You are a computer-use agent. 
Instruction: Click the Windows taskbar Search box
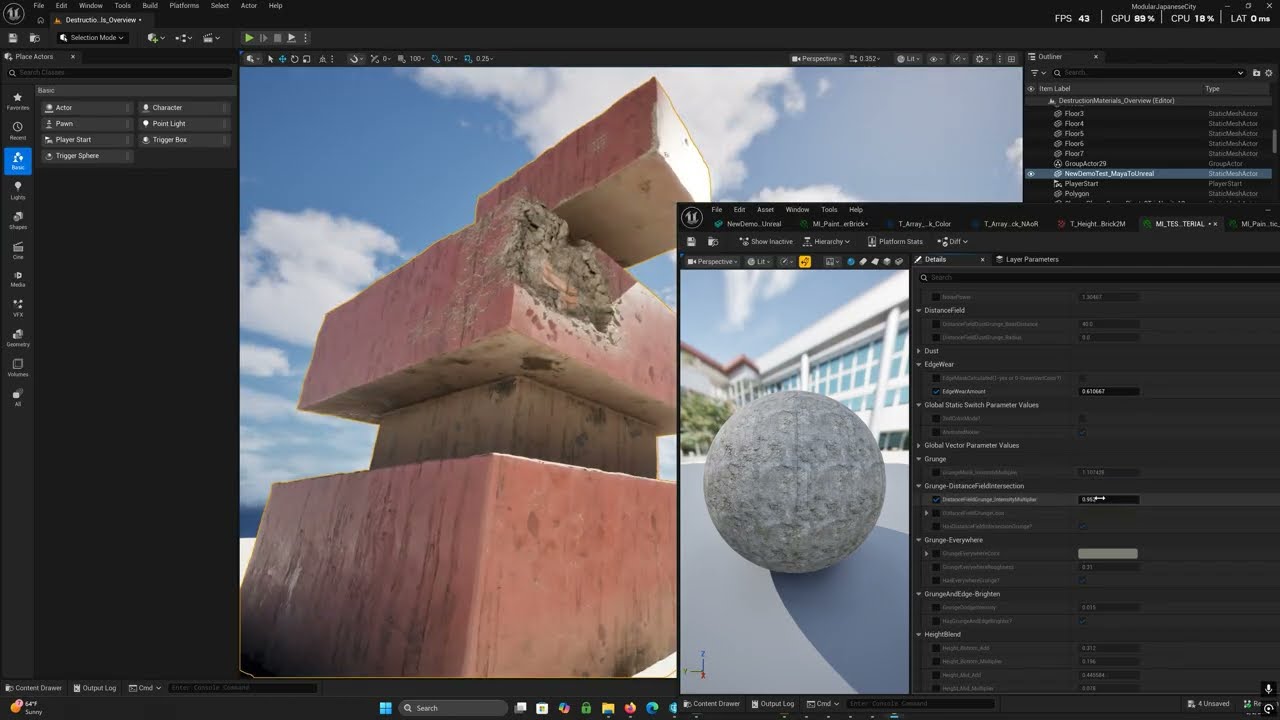[455, 708]
